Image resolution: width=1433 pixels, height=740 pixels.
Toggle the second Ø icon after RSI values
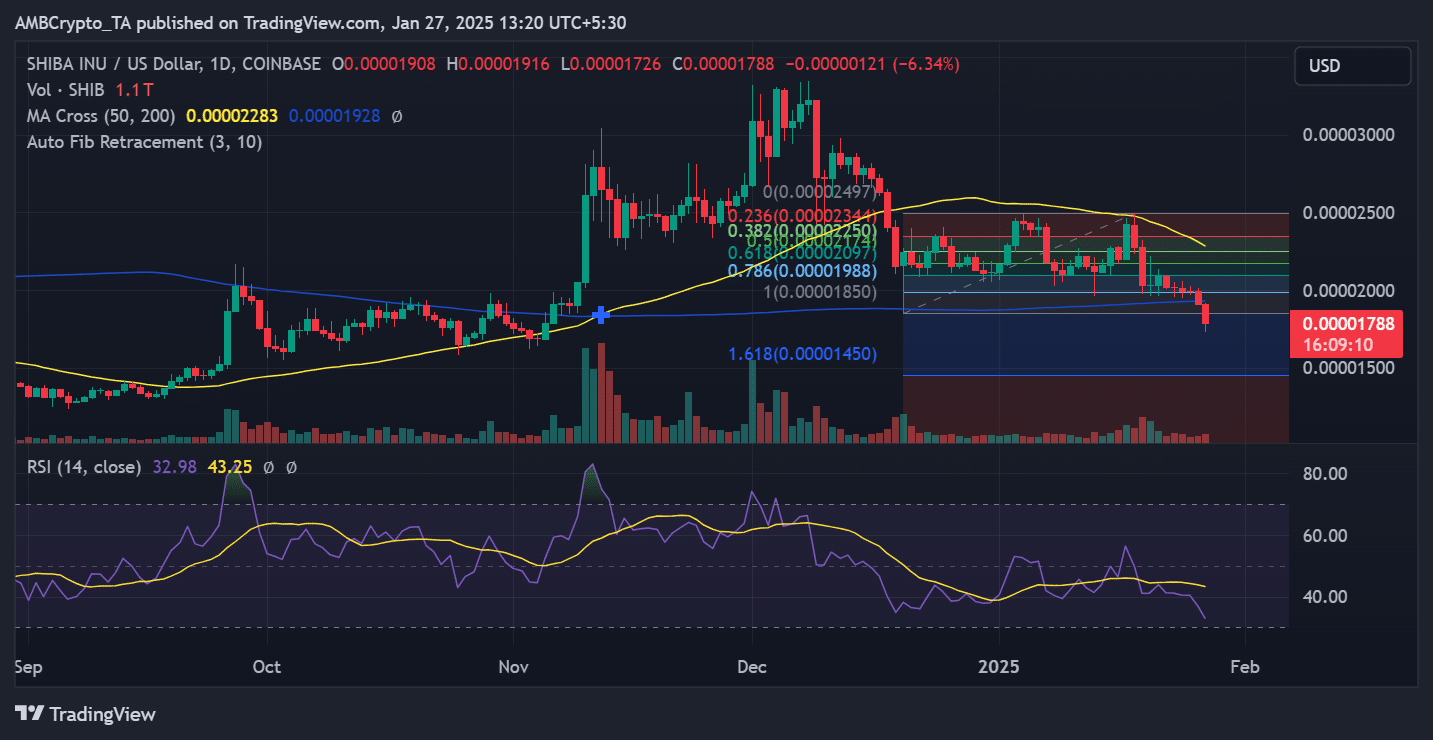(x=292, y=467)
